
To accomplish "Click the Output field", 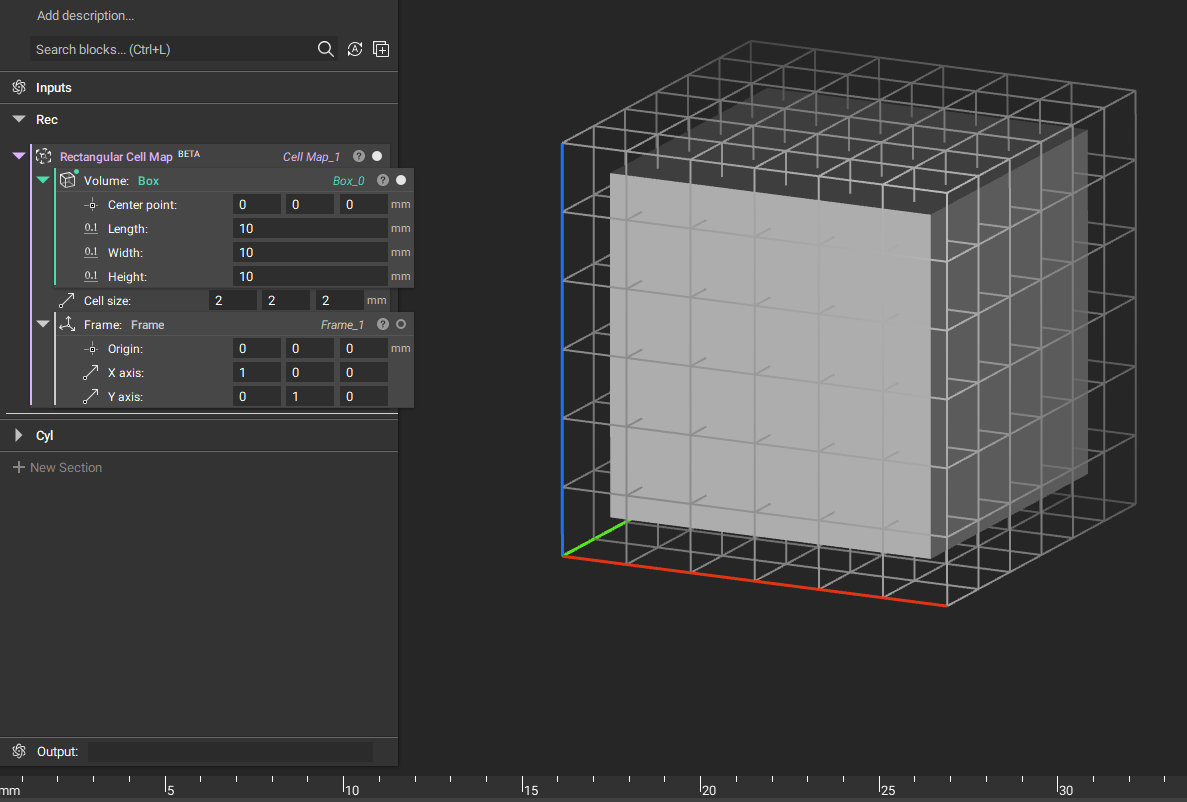I will [x=230, y=751].
